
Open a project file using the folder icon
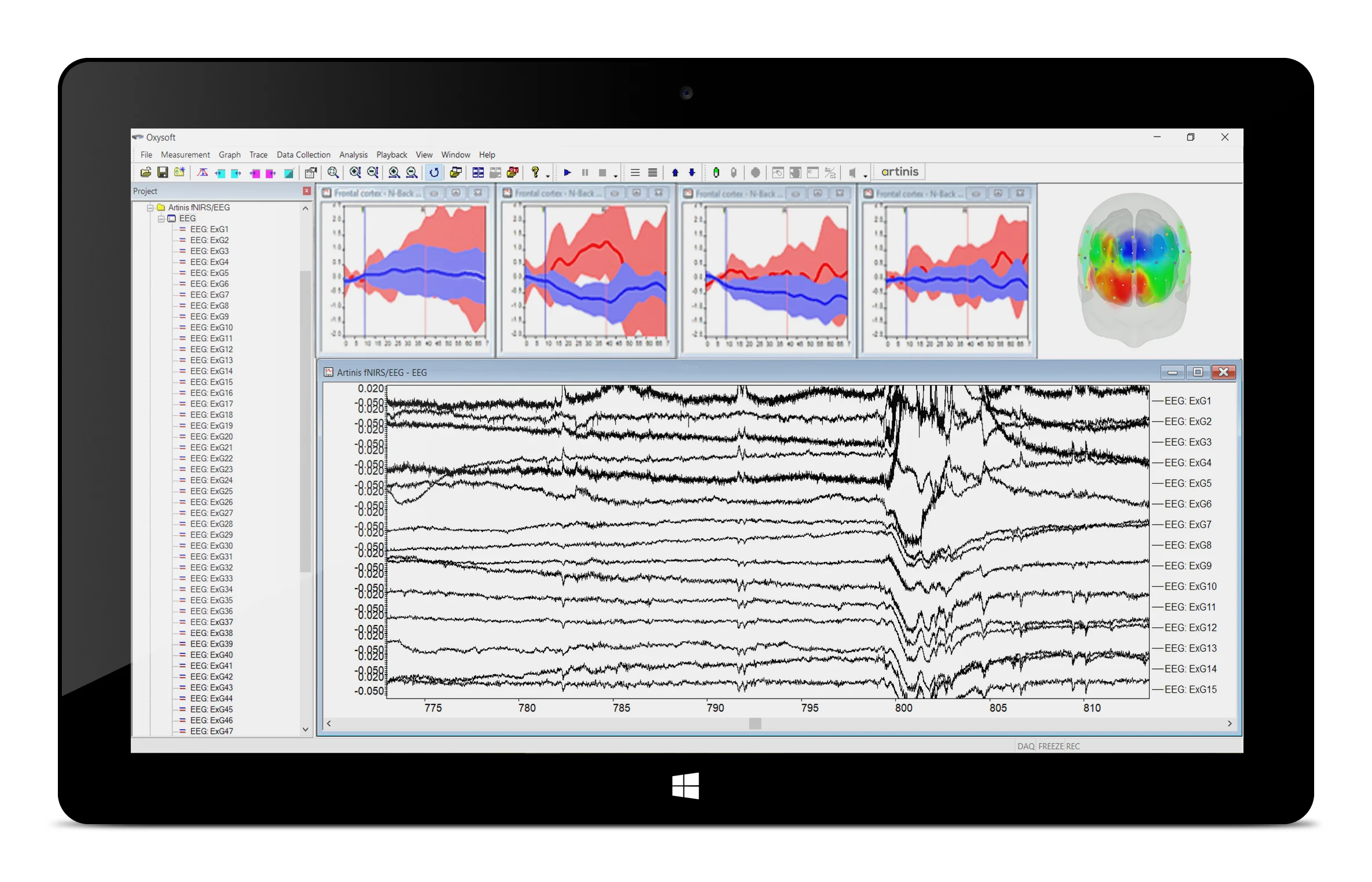coord(146,172)
